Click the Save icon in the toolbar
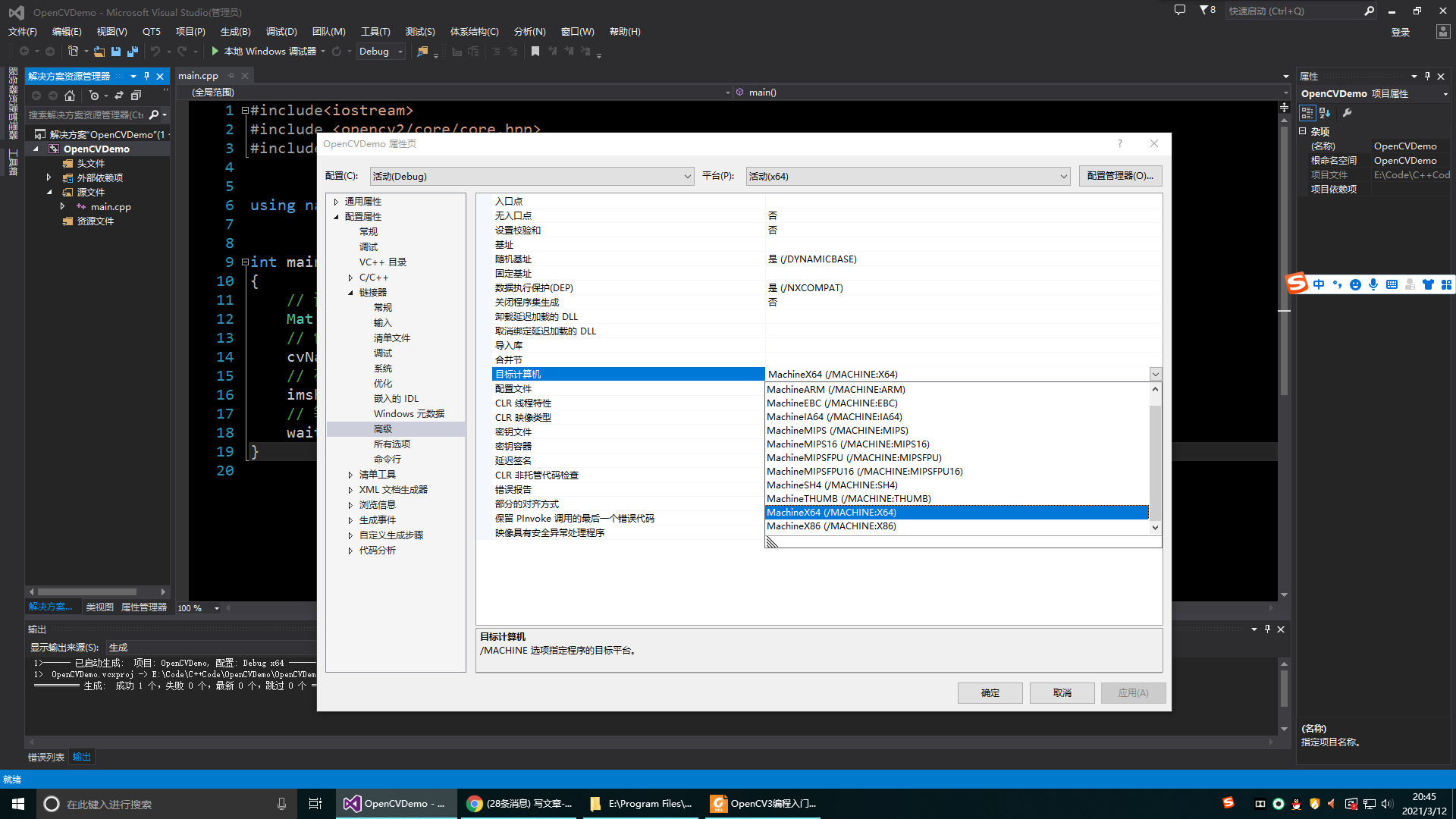This screenshot has height=819, width=1456. (115, 51)
